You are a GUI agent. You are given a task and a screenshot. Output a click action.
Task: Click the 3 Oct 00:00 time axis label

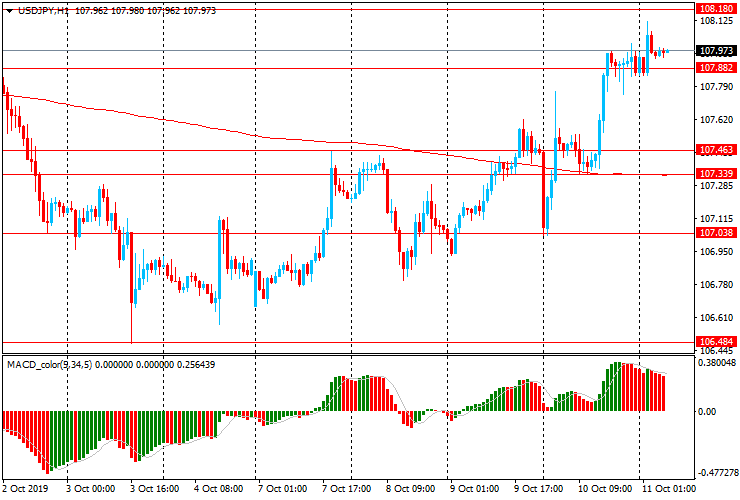(x=90, y=488)
